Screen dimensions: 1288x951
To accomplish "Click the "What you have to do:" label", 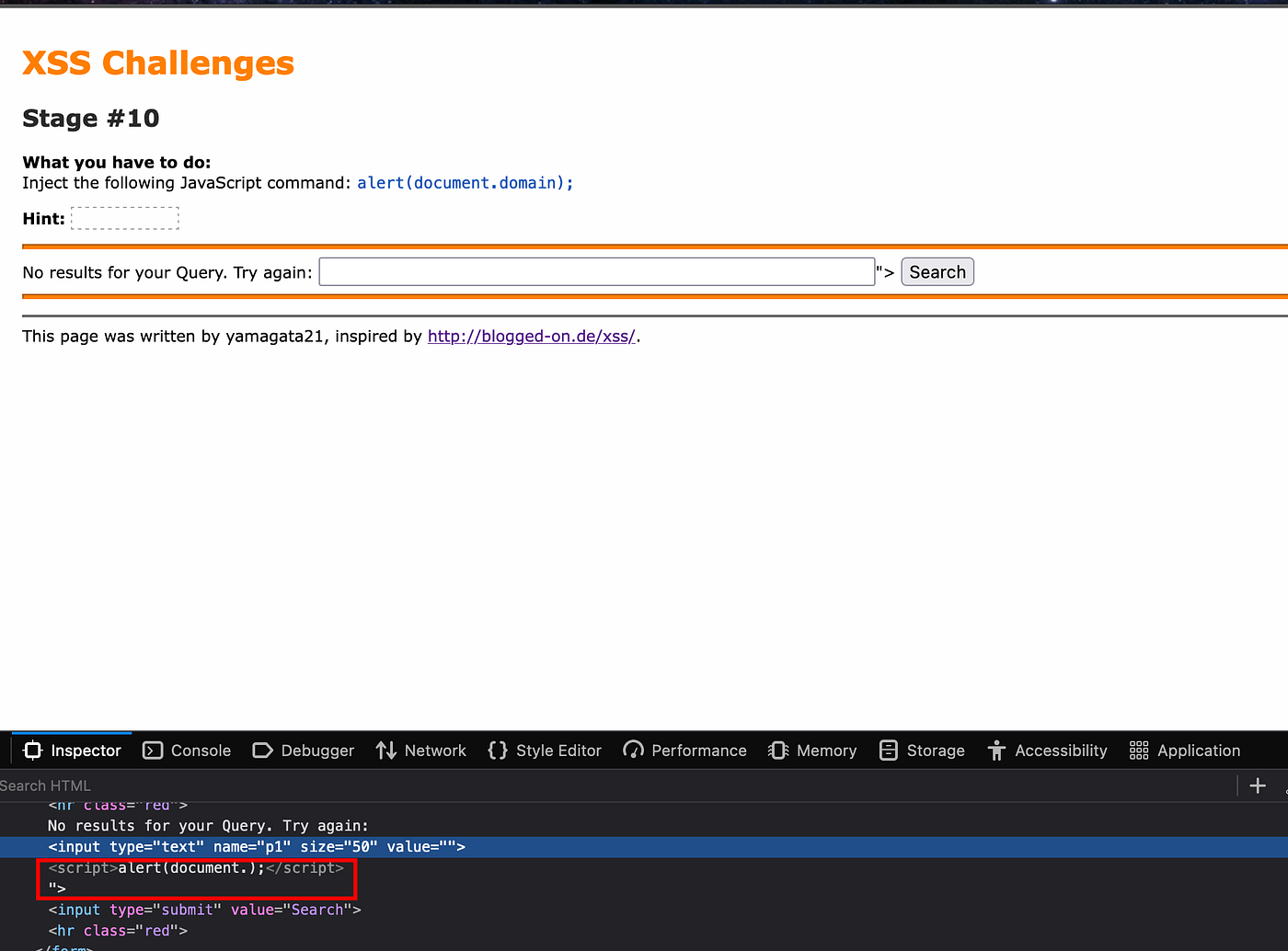I will tap(117, 162).
